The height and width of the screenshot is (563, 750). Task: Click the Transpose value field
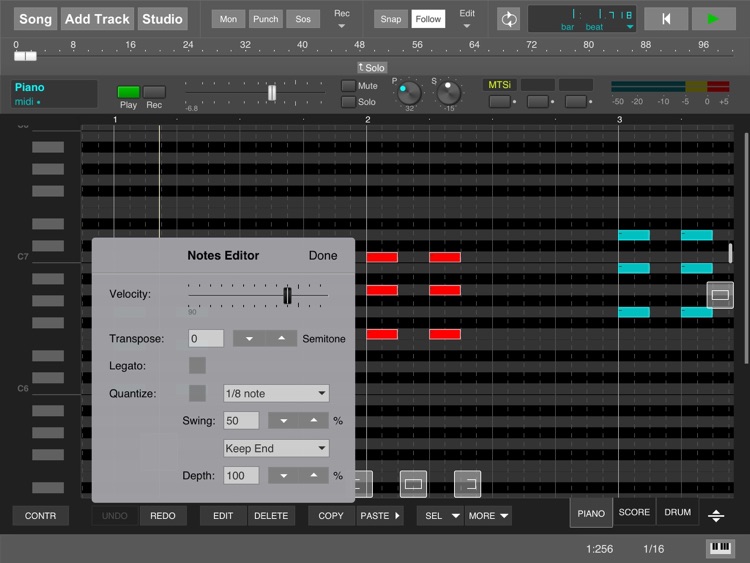click(206, 339)
